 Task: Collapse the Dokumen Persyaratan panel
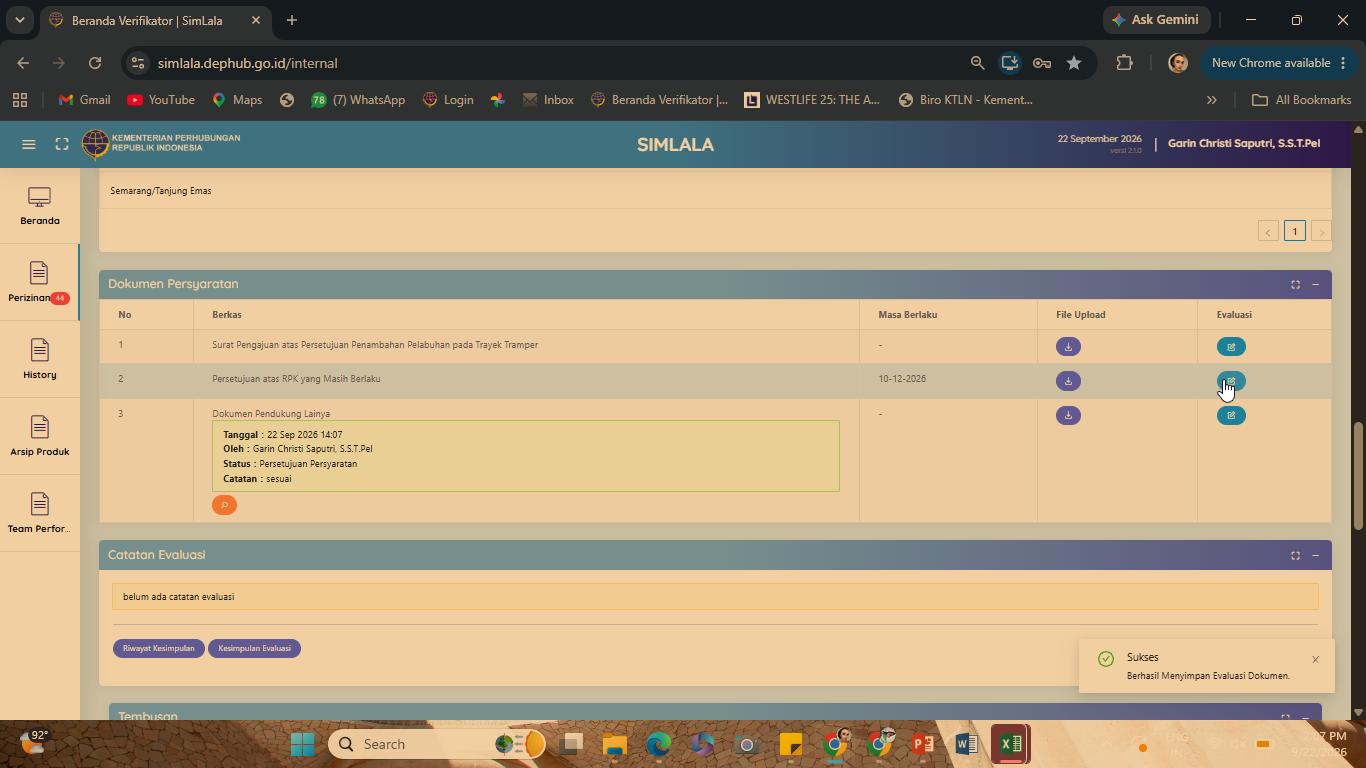(1315, 285)
